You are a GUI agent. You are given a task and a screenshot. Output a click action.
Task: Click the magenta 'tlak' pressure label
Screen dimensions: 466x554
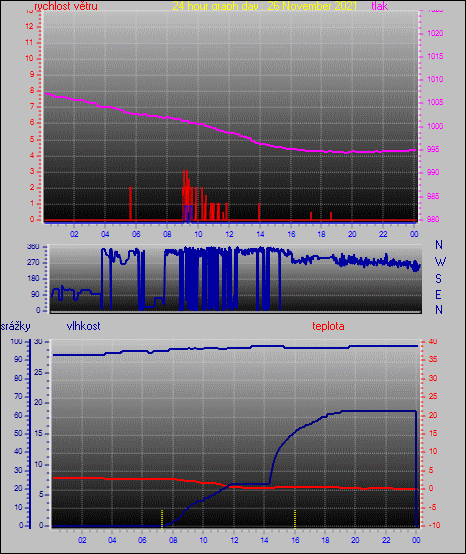coord(380,6)
